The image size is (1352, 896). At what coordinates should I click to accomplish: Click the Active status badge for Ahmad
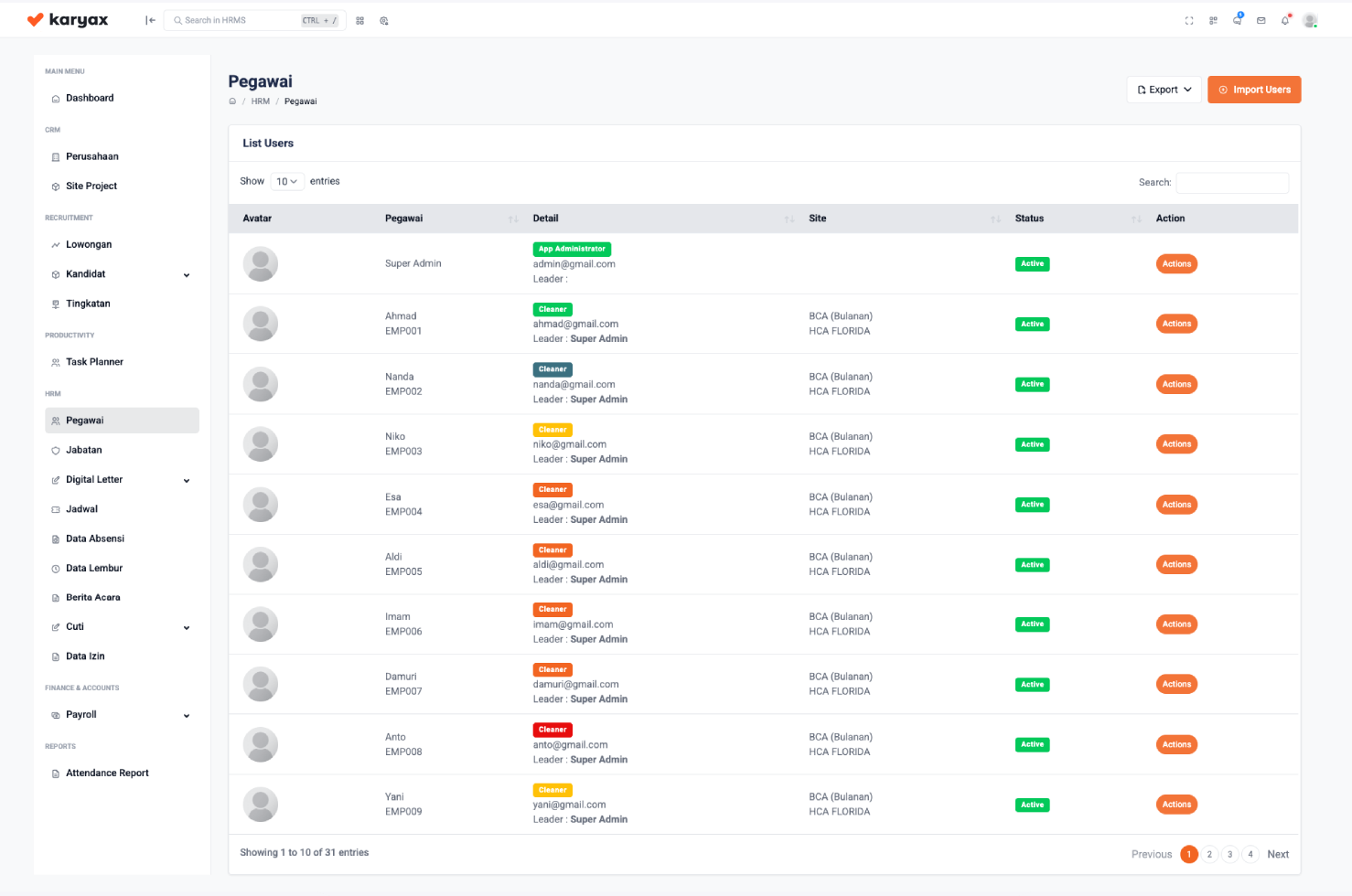coord(1032,324)
